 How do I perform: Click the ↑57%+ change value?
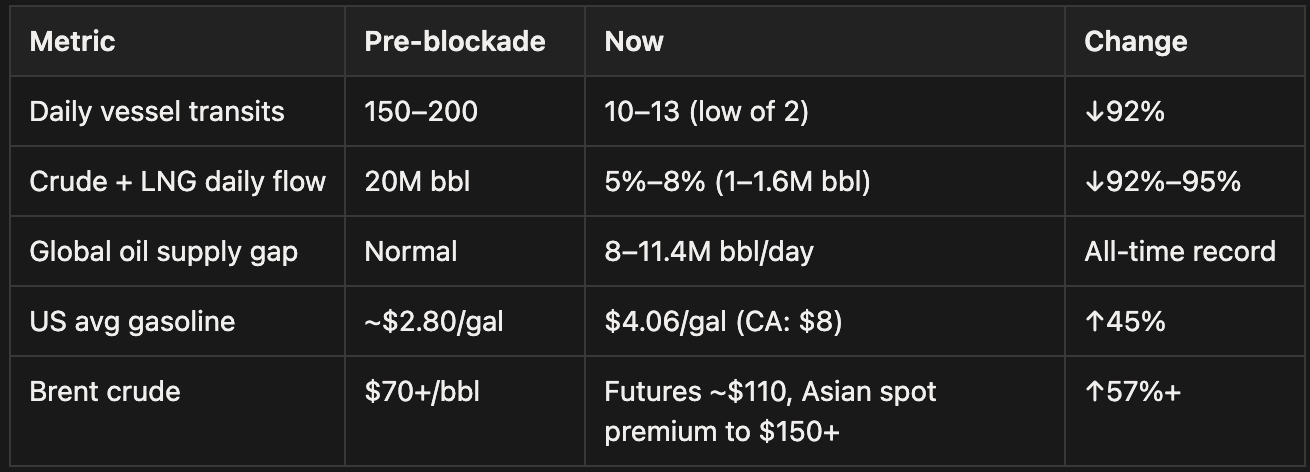point(1133,391)
